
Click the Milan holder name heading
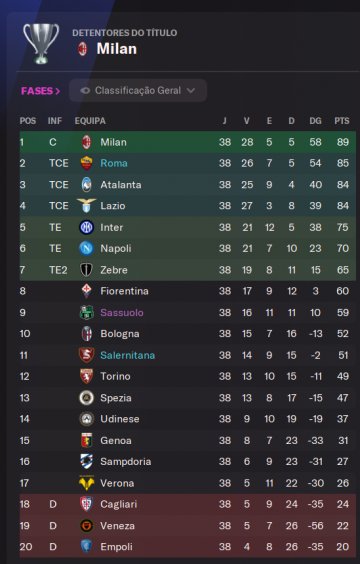[117, 49]
